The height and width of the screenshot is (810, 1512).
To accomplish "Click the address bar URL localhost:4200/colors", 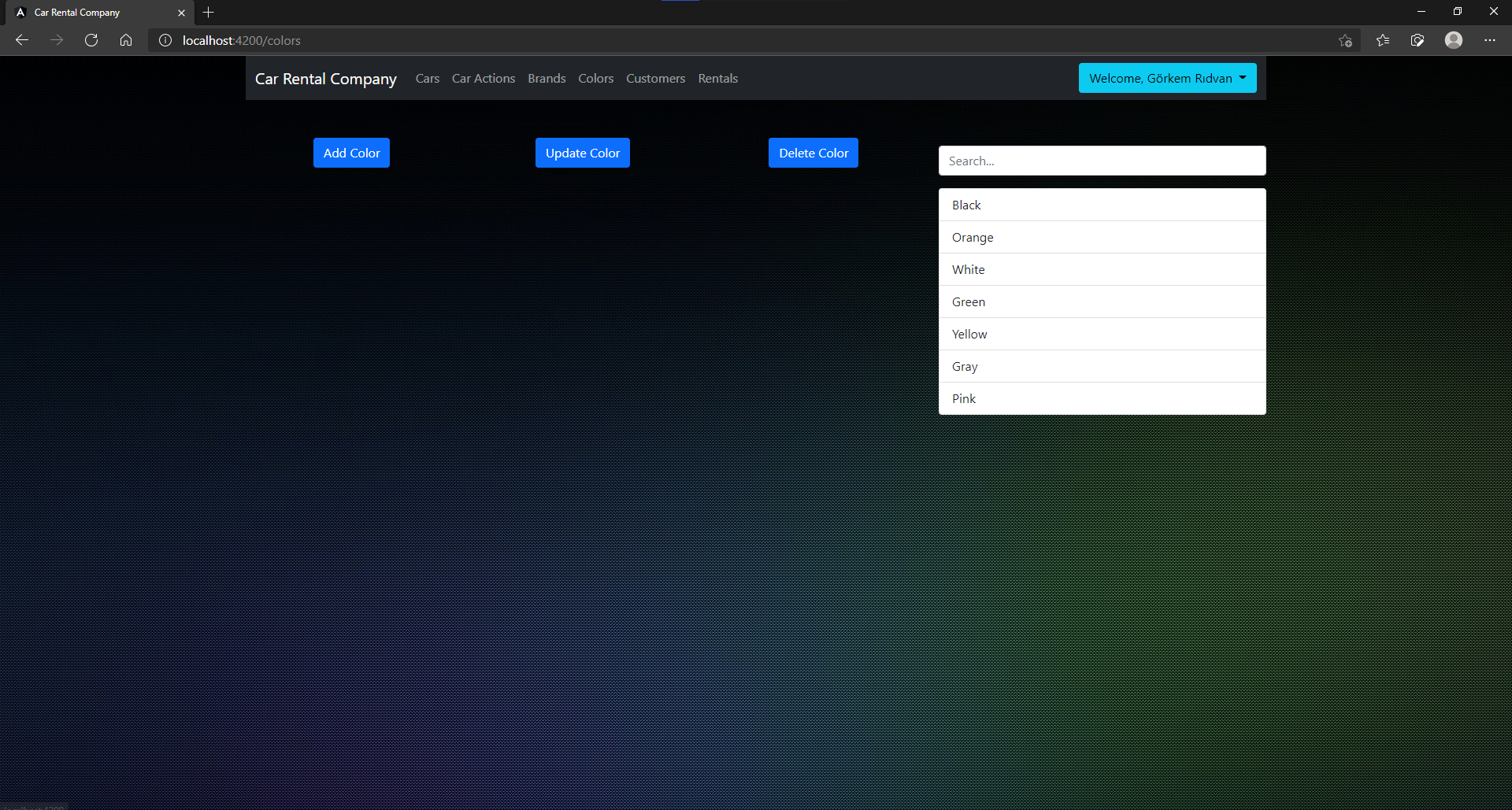I will pyautogui.click(x=241, y=40).
